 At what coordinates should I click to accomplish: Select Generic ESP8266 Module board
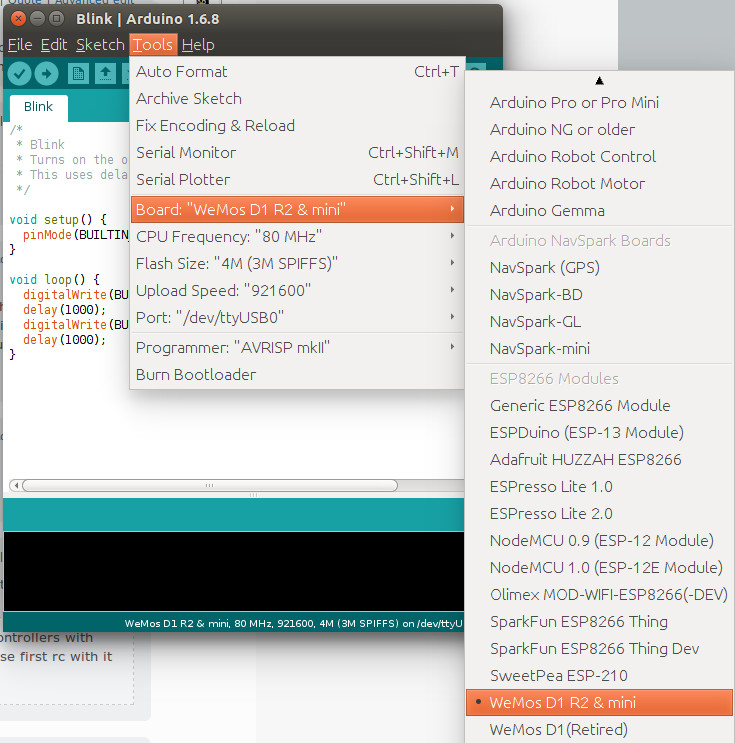pos(599,406)
